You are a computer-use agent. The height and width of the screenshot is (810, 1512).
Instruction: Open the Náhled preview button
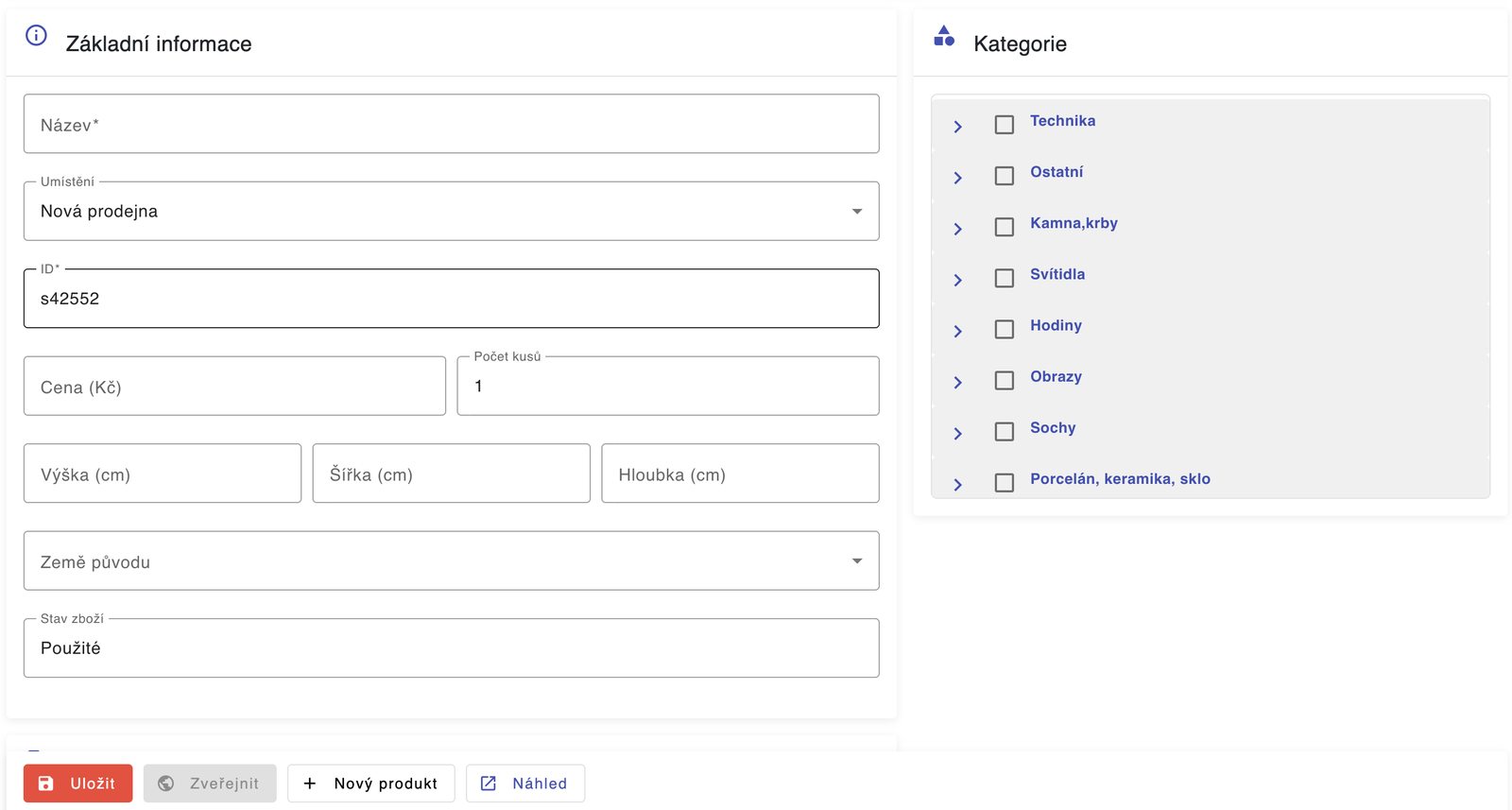click(525, 784)
